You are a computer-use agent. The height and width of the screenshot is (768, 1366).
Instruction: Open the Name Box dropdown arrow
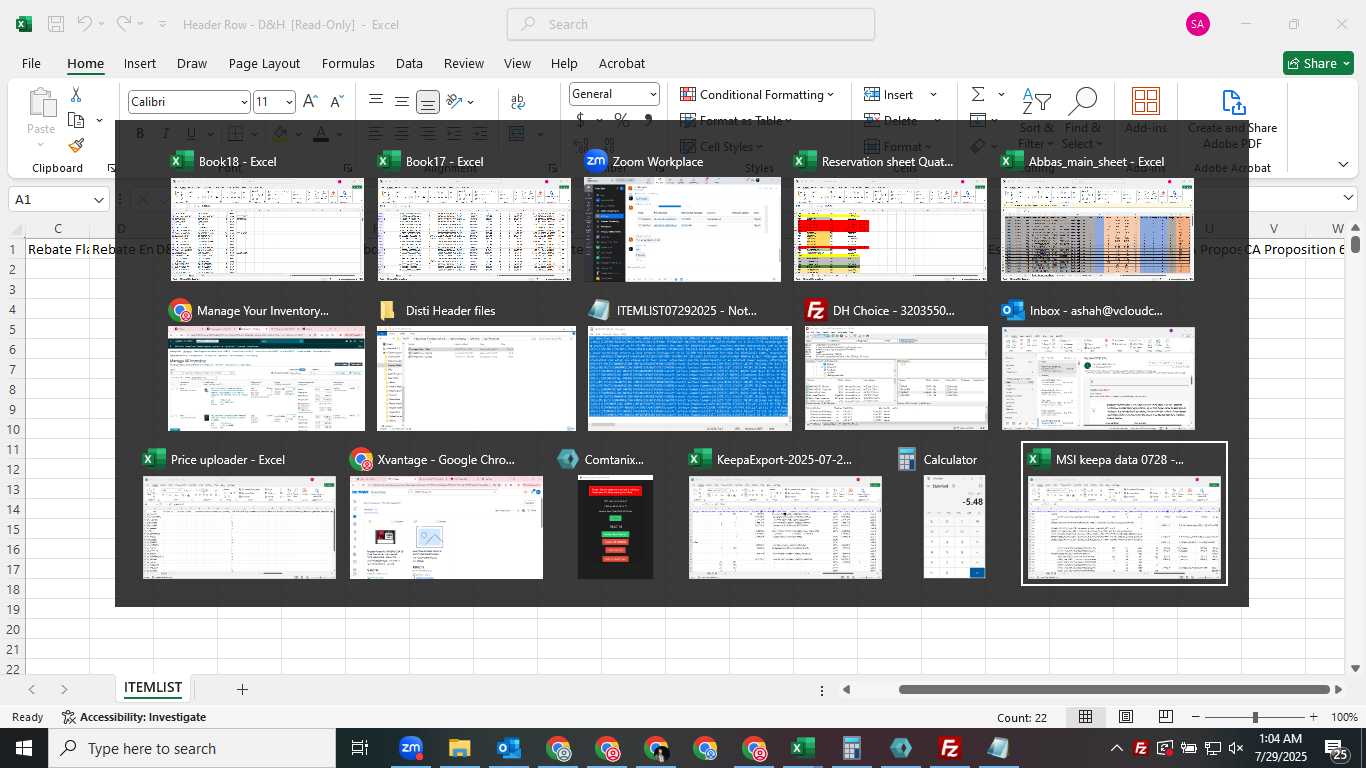click(x=98, y=200)
